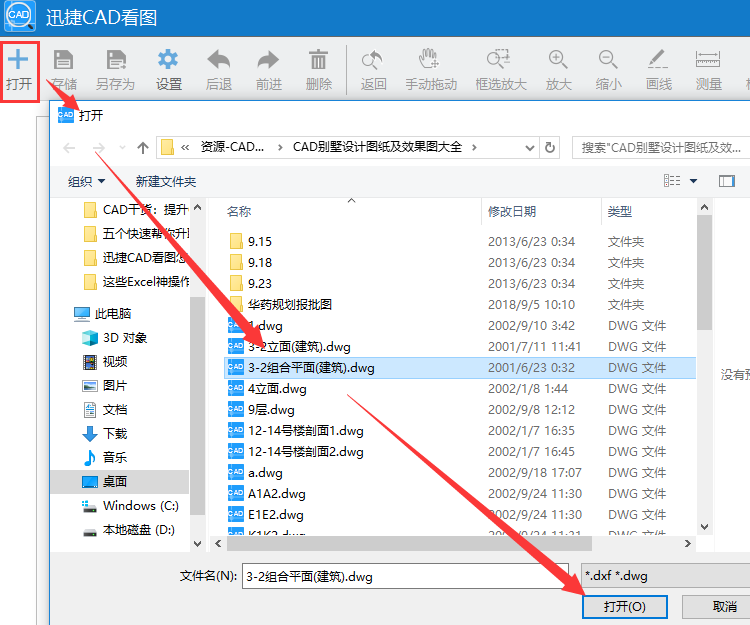Click the 迅捷CAD看图 app logo
Viewport: 750px width, 625px height.
click(x=20, y=16)
